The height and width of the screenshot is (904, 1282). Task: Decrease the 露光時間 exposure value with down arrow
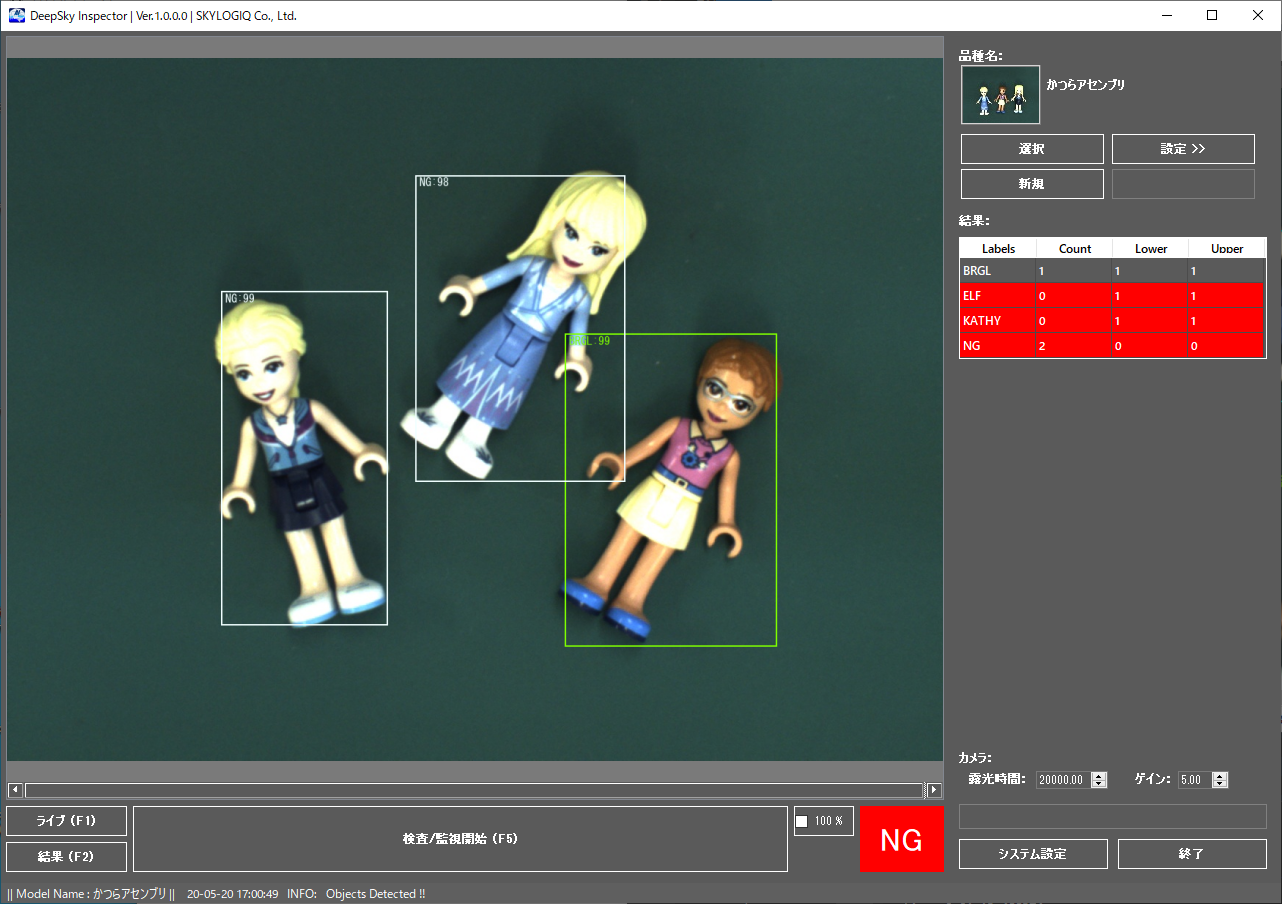point(1099,784)
